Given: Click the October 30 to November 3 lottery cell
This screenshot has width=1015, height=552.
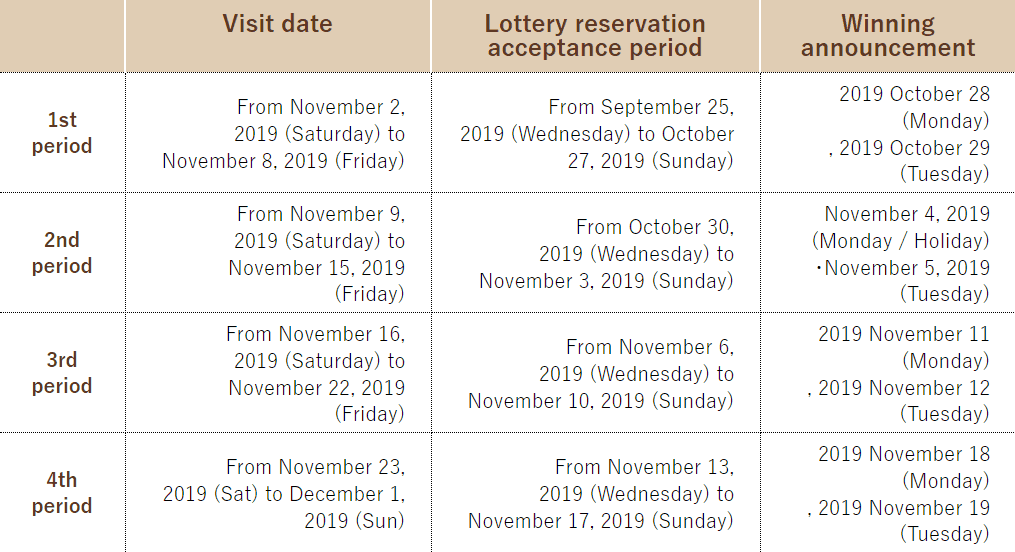Looking at the screenshot, I should (596, 253).
